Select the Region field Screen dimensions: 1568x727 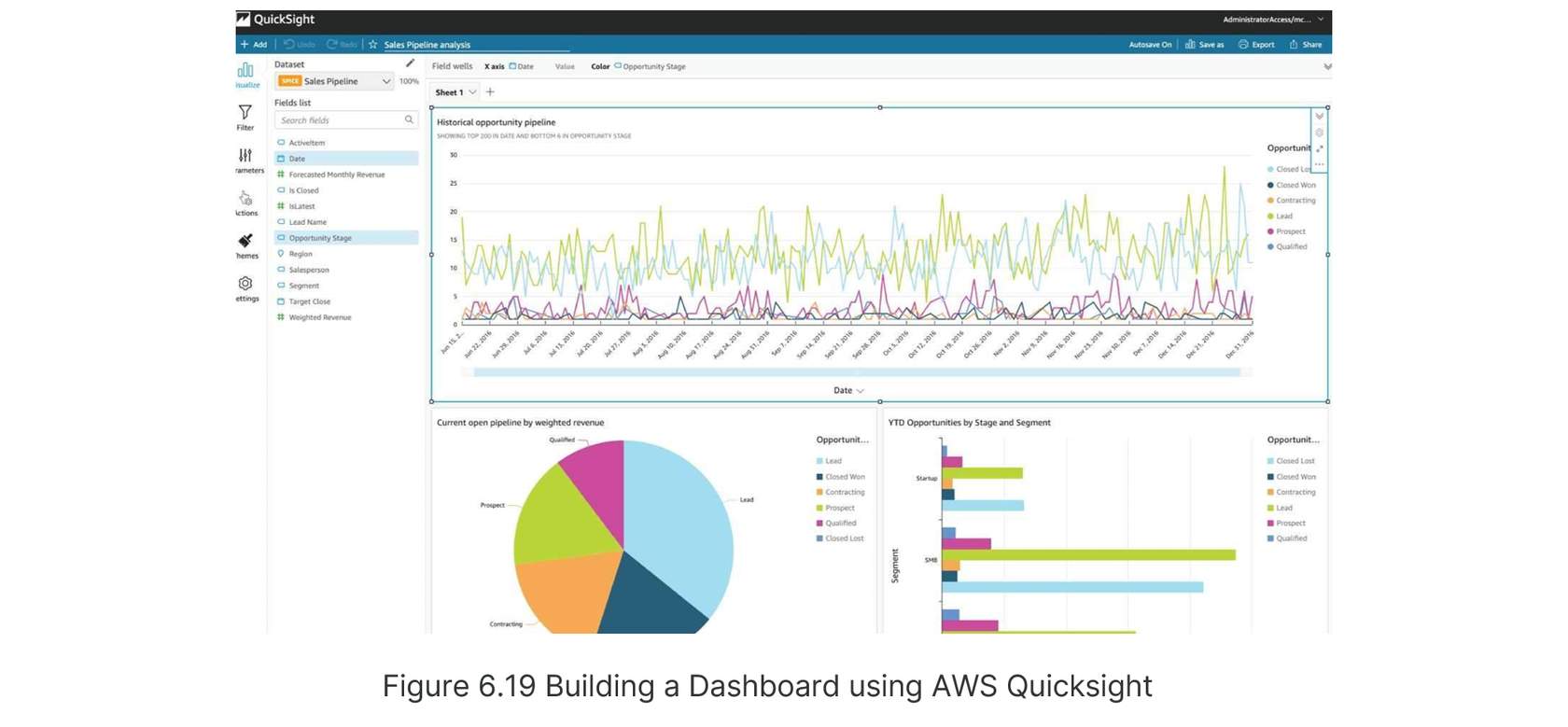pyautogui.click(x=346, y=254)
